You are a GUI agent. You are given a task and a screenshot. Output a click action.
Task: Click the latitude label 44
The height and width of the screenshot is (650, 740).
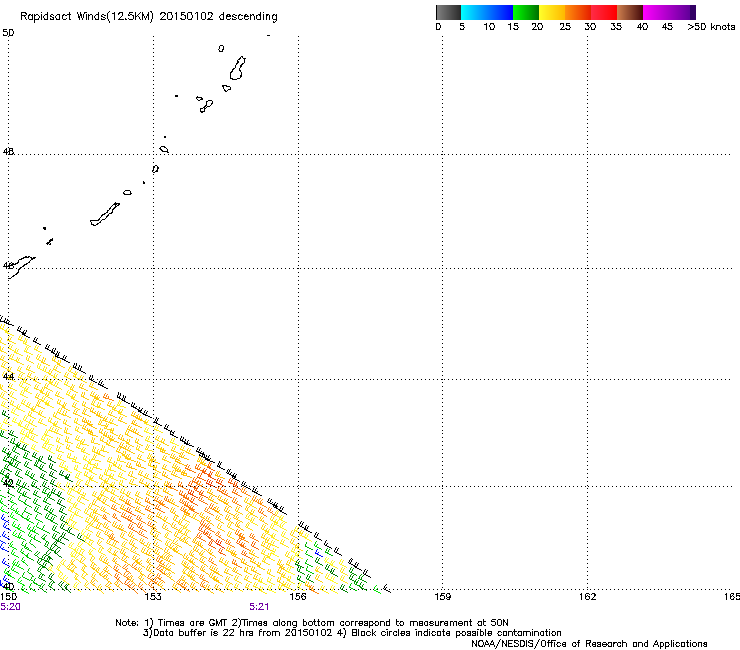coord(8,377)
